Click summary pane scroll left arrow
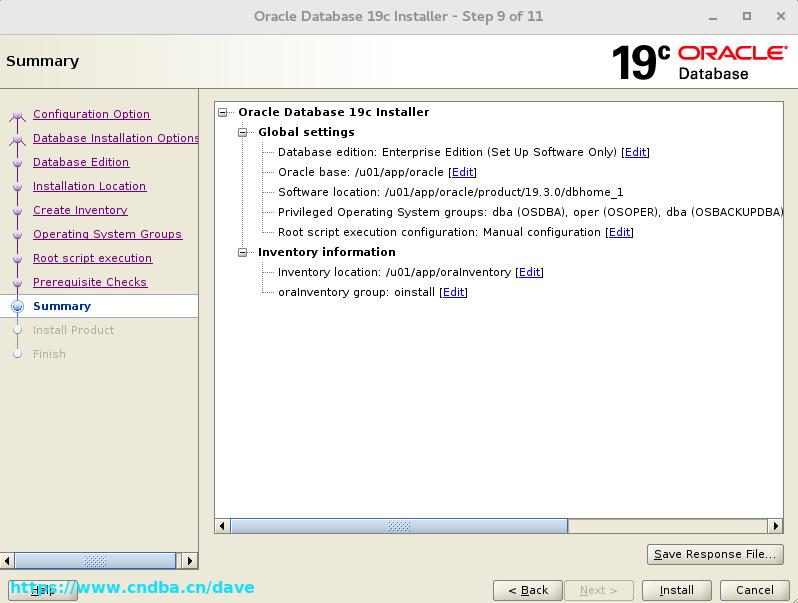Viewport: 798px width, 603px height. click(x=222, y=526)
